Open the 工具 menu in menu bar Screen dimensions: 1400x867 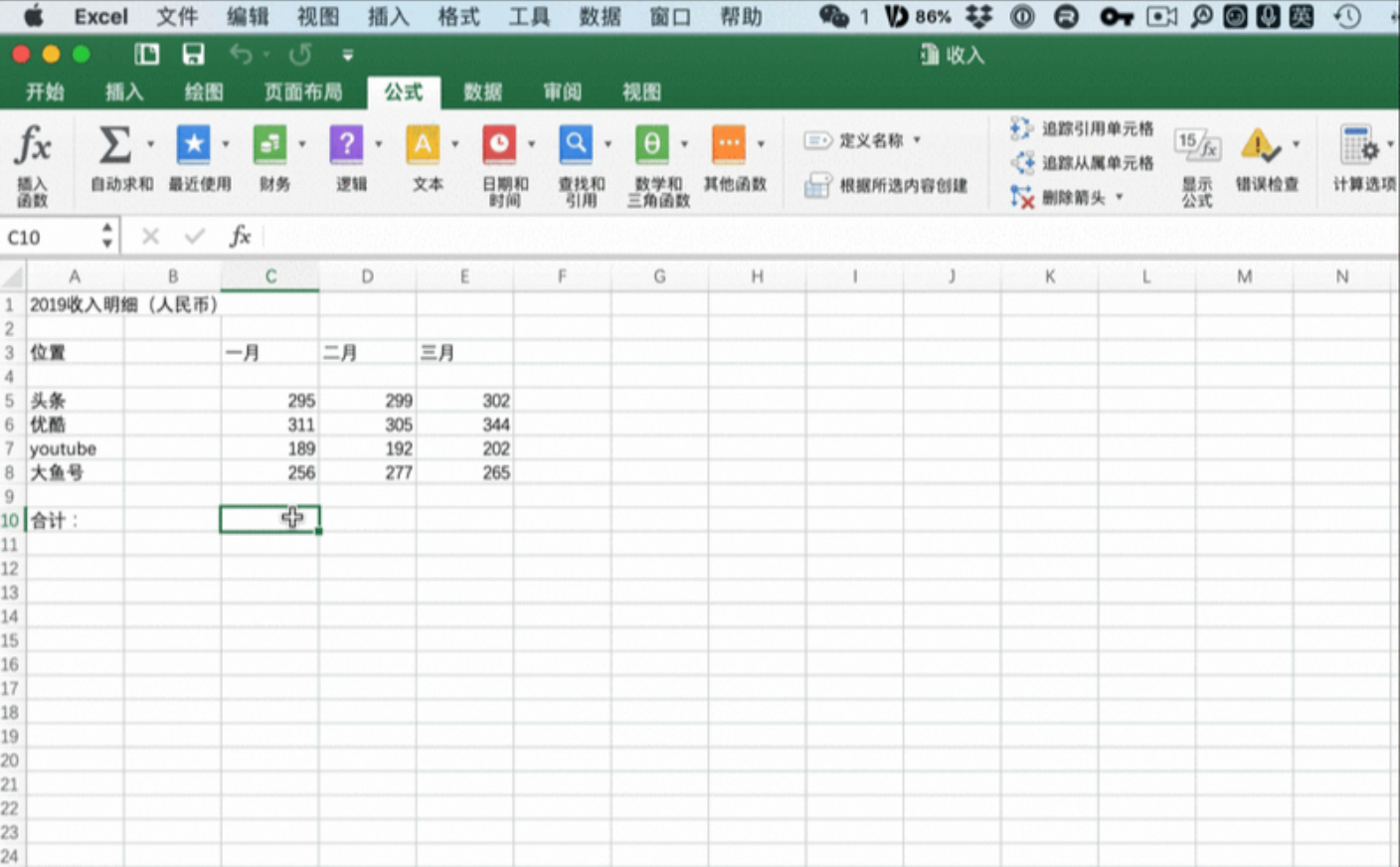point(529,16)
